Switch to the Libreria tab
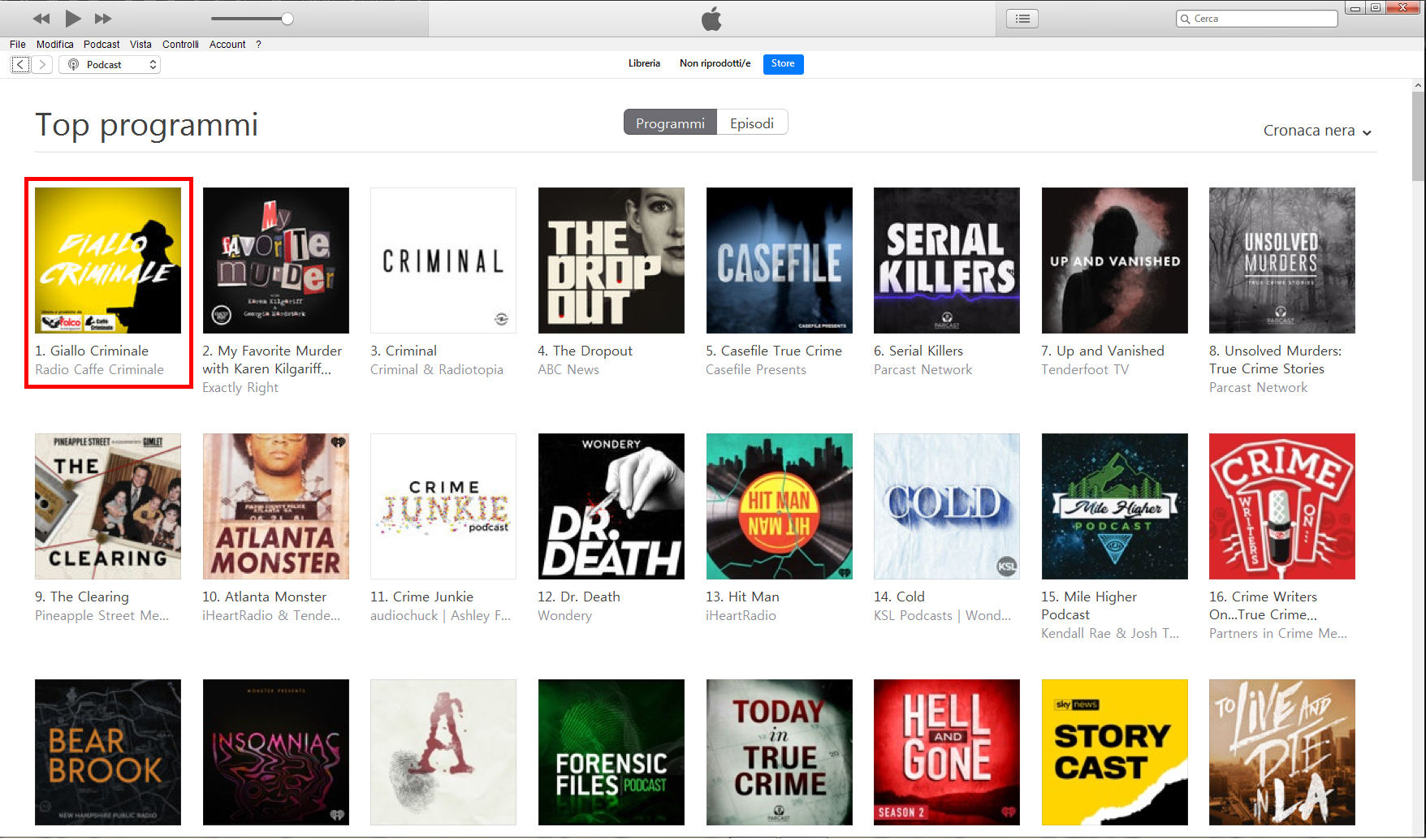Image resolution: width=1426 pixels, height=840 pixels. [644, 63]
